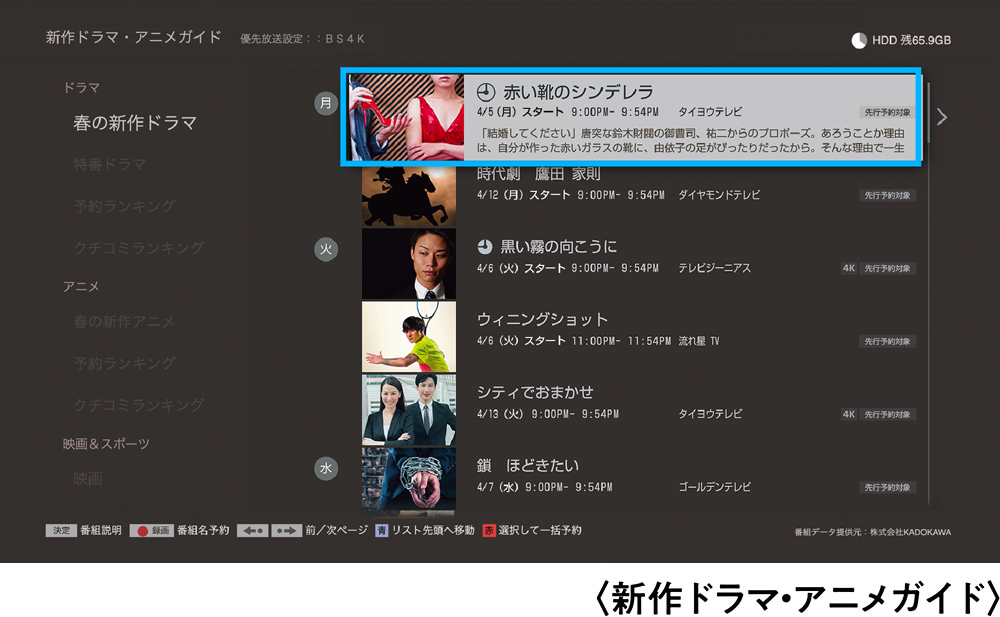1000x617 pixels.
Task: Click the HDD remaining capacity pie icon
Action: tap(859, 40)
